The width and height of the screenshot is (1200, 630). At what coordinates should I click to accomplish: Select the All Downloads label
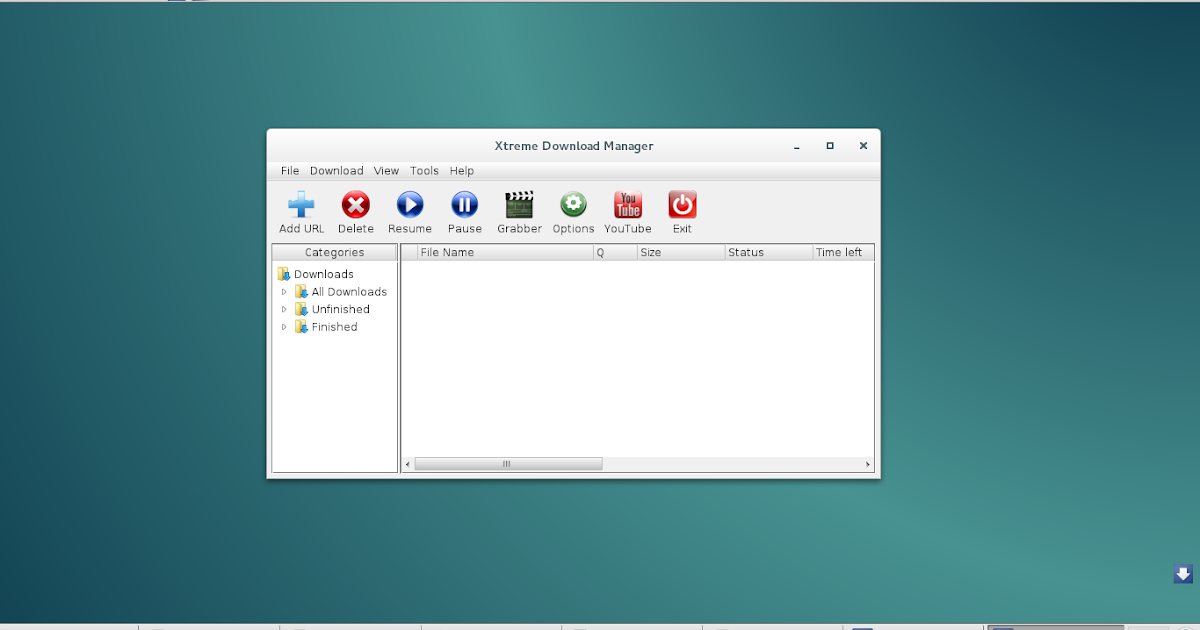coord(349,292)
